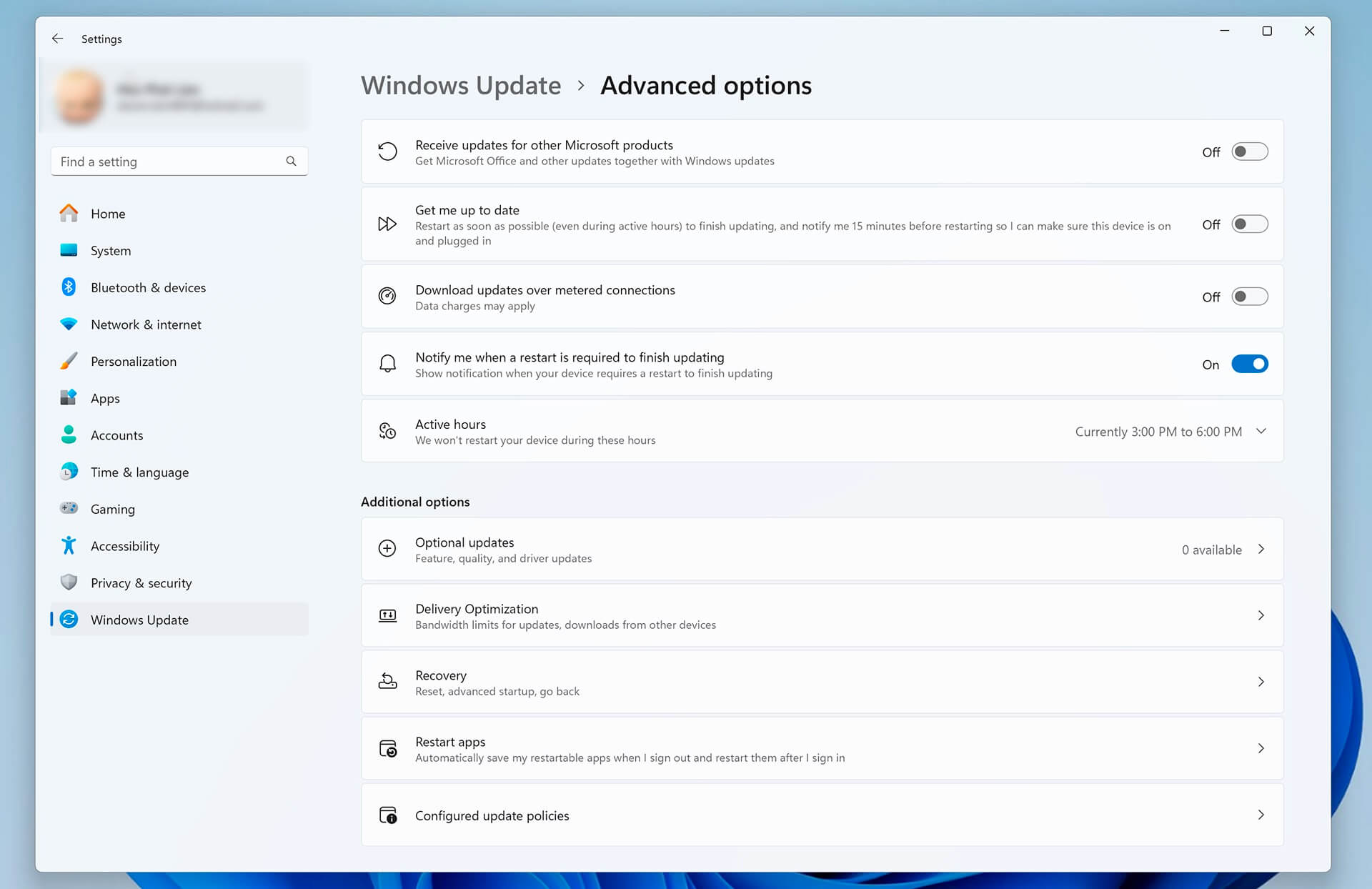
Task: Open Optional updates via its chevron
Action: click(x=1261, y=549)
